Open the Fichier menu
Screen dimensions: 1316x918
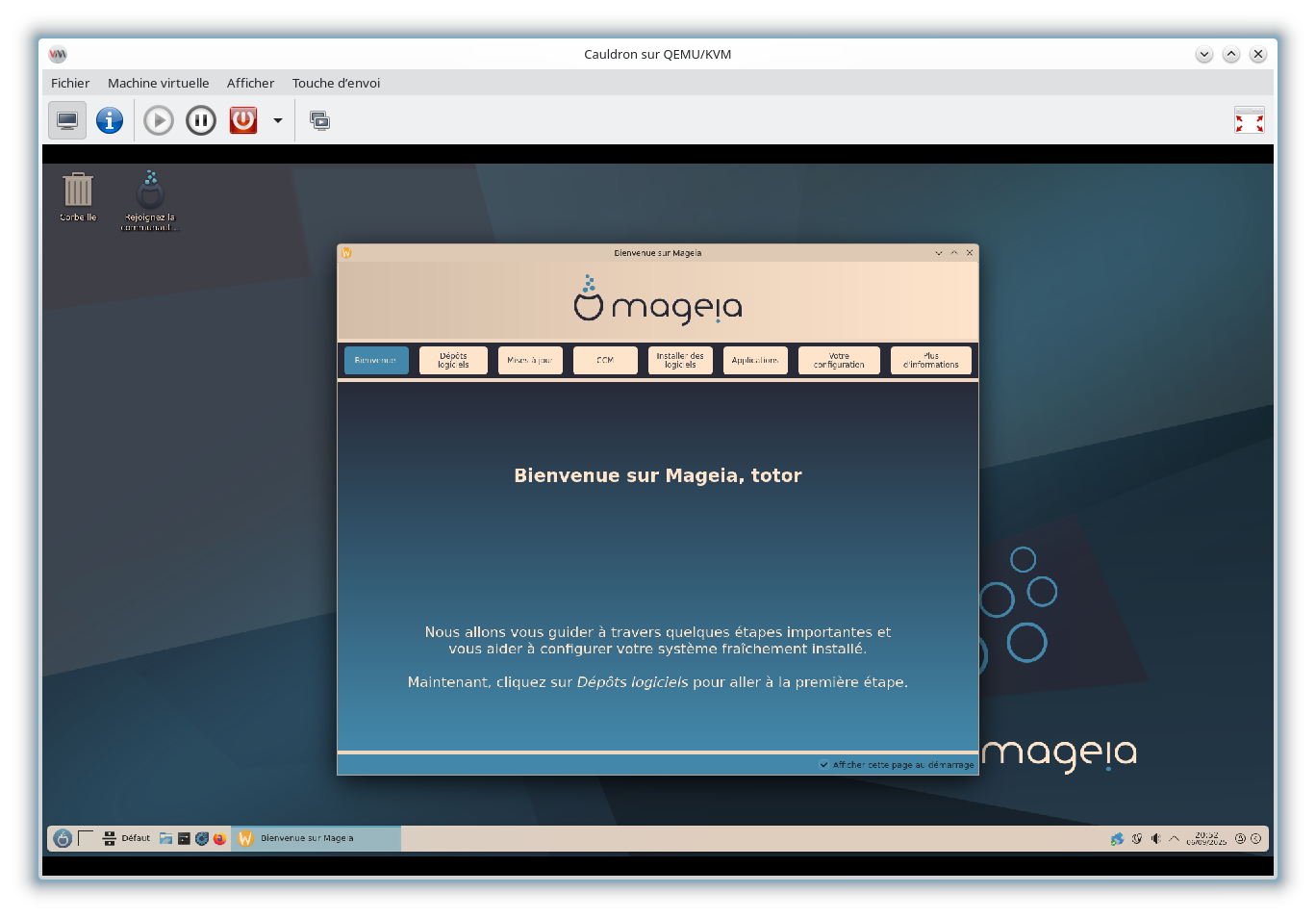[70, 83]
